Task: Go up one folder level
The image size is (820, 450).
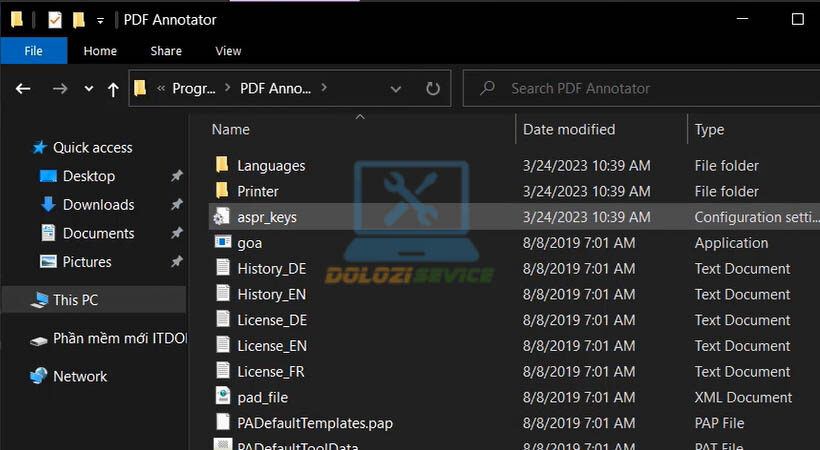Action: point(112,89)
